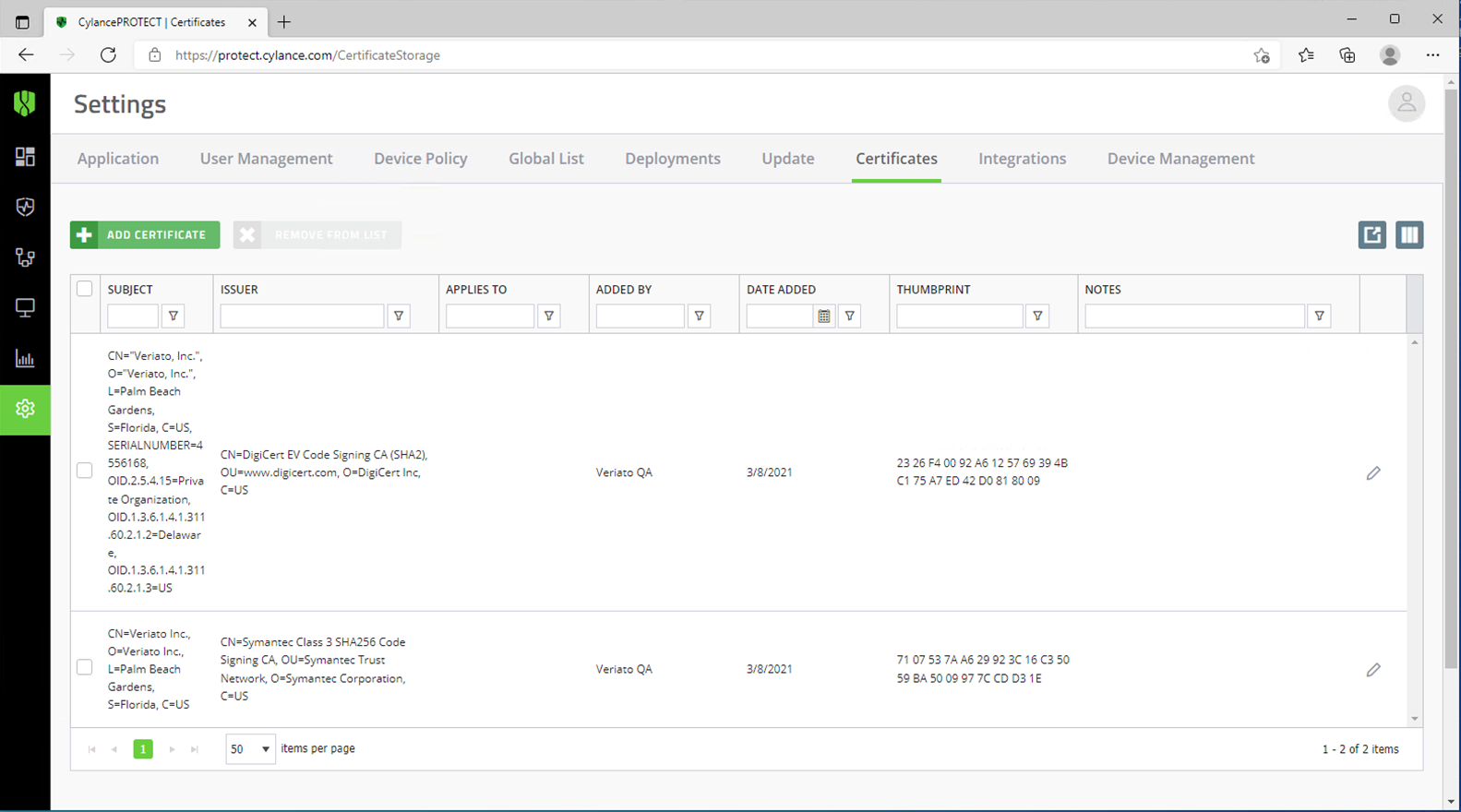Viewport: 1461px width, 812px height.
Task: Switch to the Deployments tab
Action: [673, 159]
